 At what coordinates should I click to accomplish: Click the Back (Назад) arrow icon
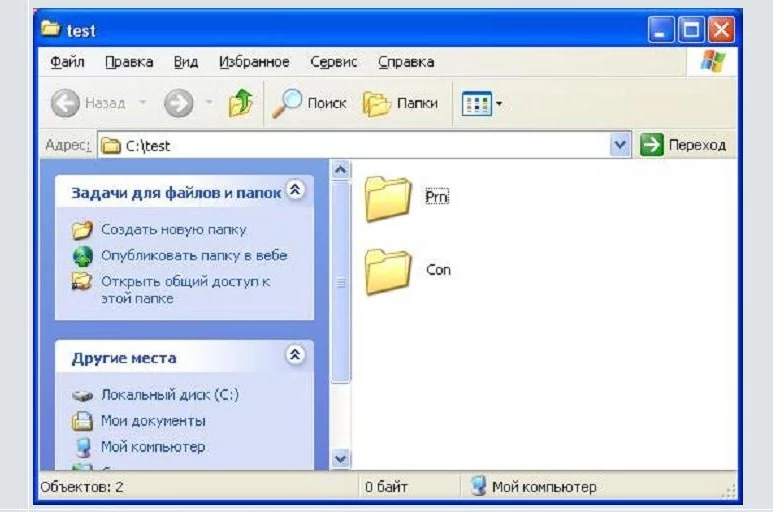coord(65,103)
